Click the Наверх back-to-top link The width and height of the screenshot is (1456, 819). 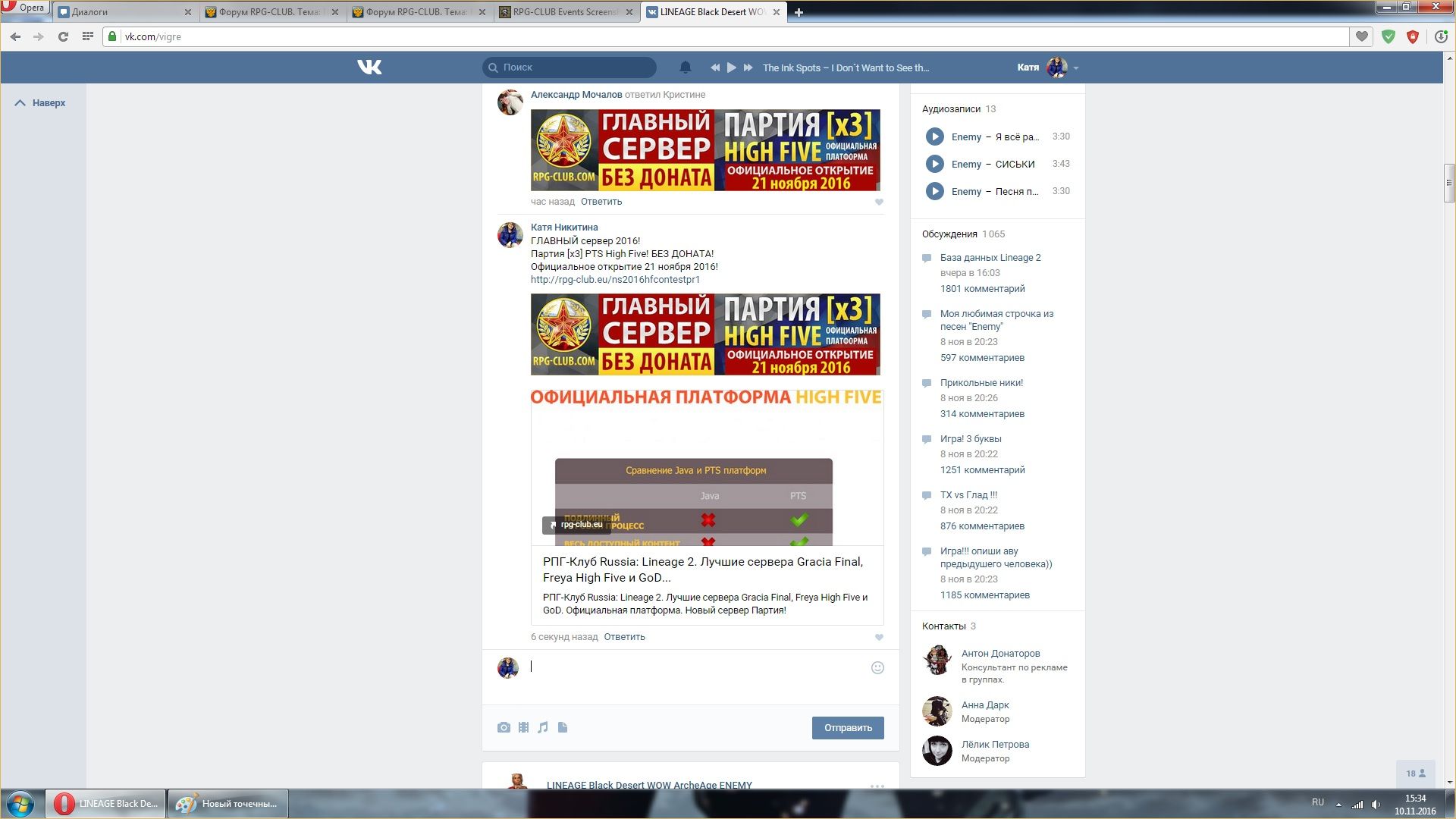click(x=40, y=103)
